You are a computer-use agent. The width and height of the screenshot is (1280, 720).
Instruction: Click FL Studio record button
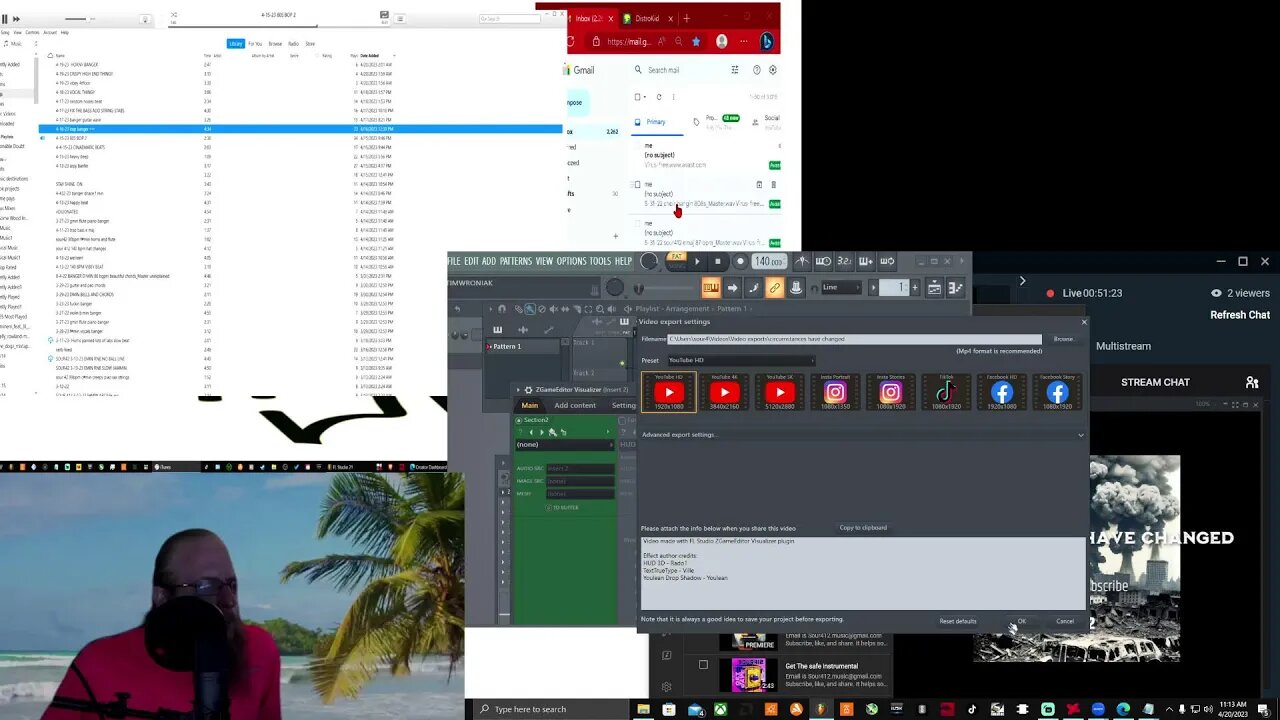(x=740, y=262)
